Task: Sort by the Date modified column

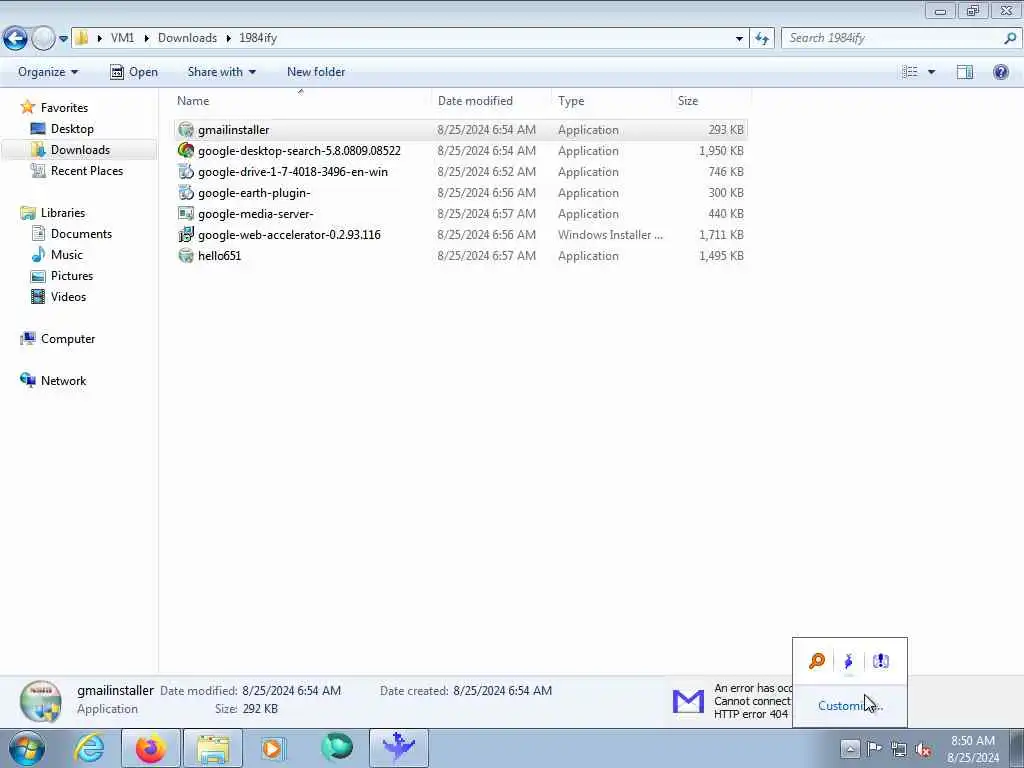Action: [491, 101]
